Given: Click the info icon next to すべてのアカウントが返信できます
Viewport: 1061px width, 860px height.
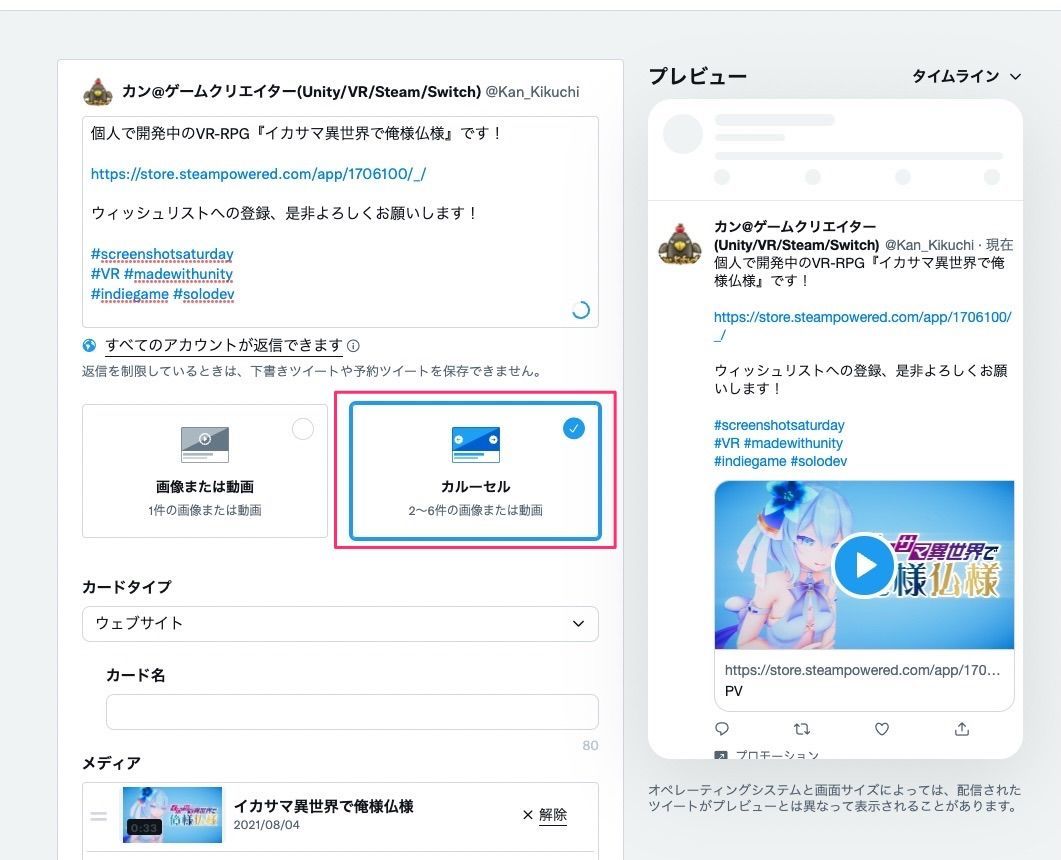Looking at the screenshot, I should 353,346.
